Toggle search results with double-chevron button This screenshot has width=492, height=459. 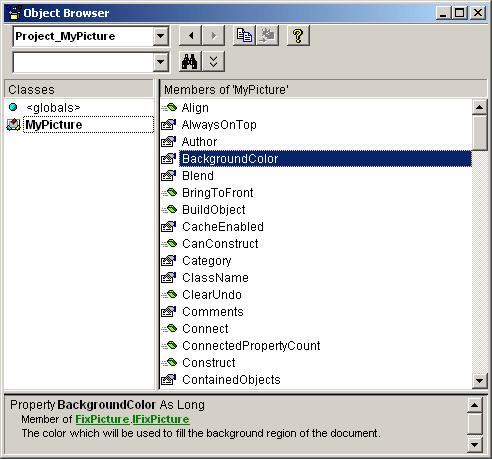214,62
